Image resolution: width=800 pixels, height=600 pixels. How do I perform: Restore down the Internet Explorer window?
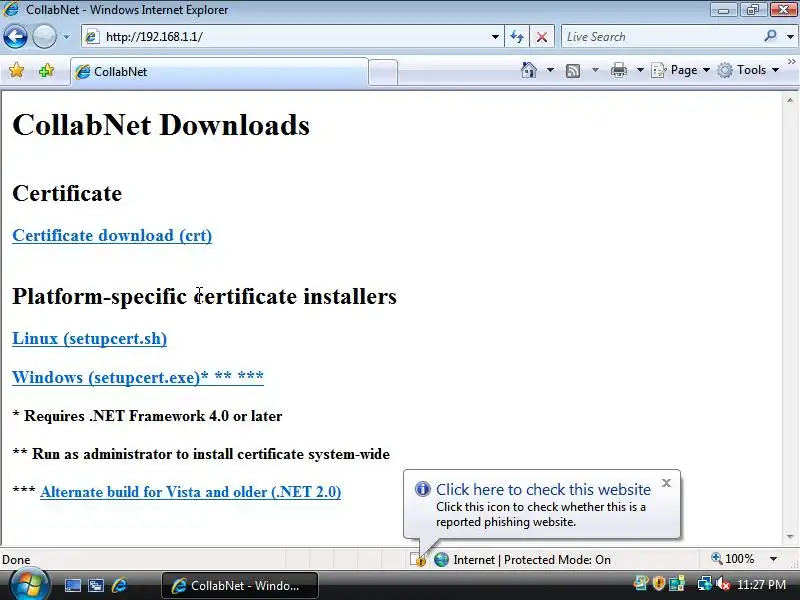[752, 10]
